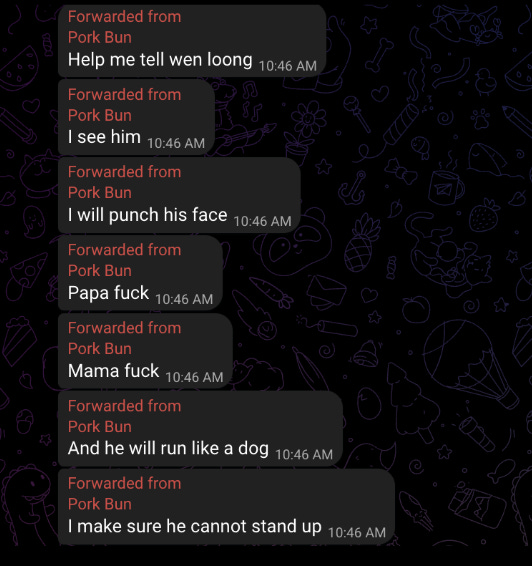The height and width of the screenshot is (566, 532).
Task: Select the 'And he will run like a dog' message
Action: point(168,448)
